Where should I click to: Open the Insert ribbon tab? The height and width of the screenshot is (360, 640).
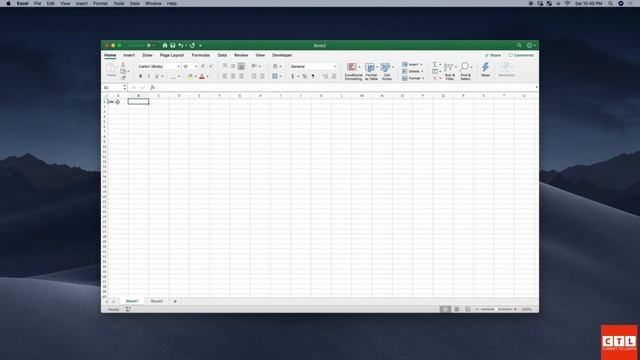coord(129,55)
